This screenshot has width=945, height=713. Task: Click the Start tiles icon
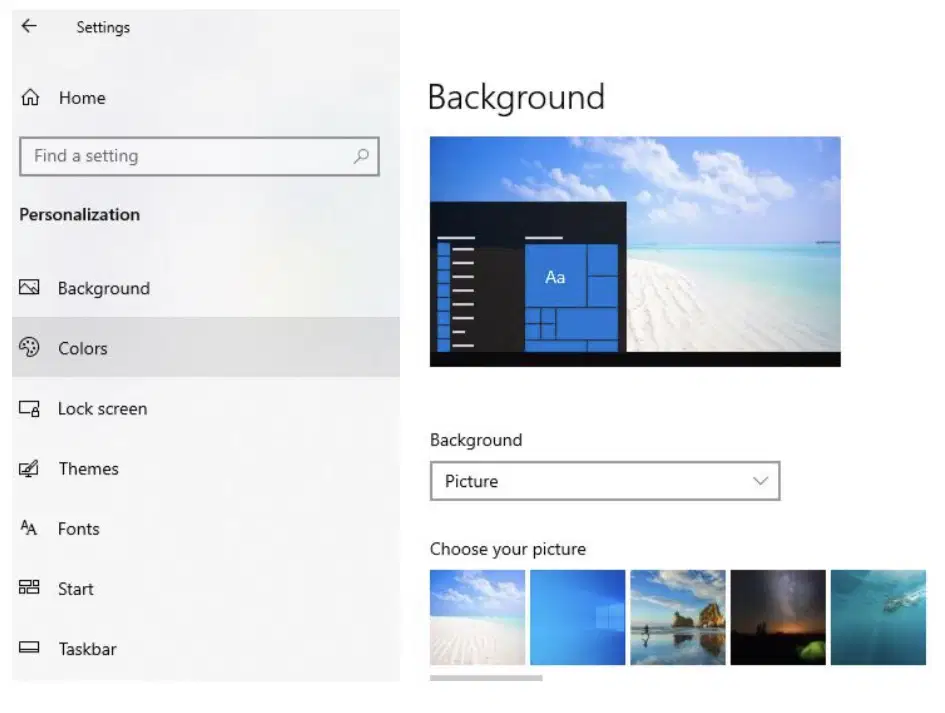[29, 587]
